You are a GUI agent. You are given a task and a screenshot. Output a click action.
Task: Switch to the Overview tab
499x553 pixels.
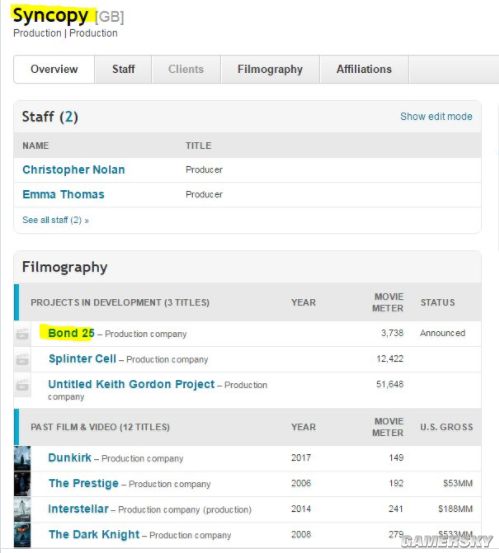pos(54,69)
